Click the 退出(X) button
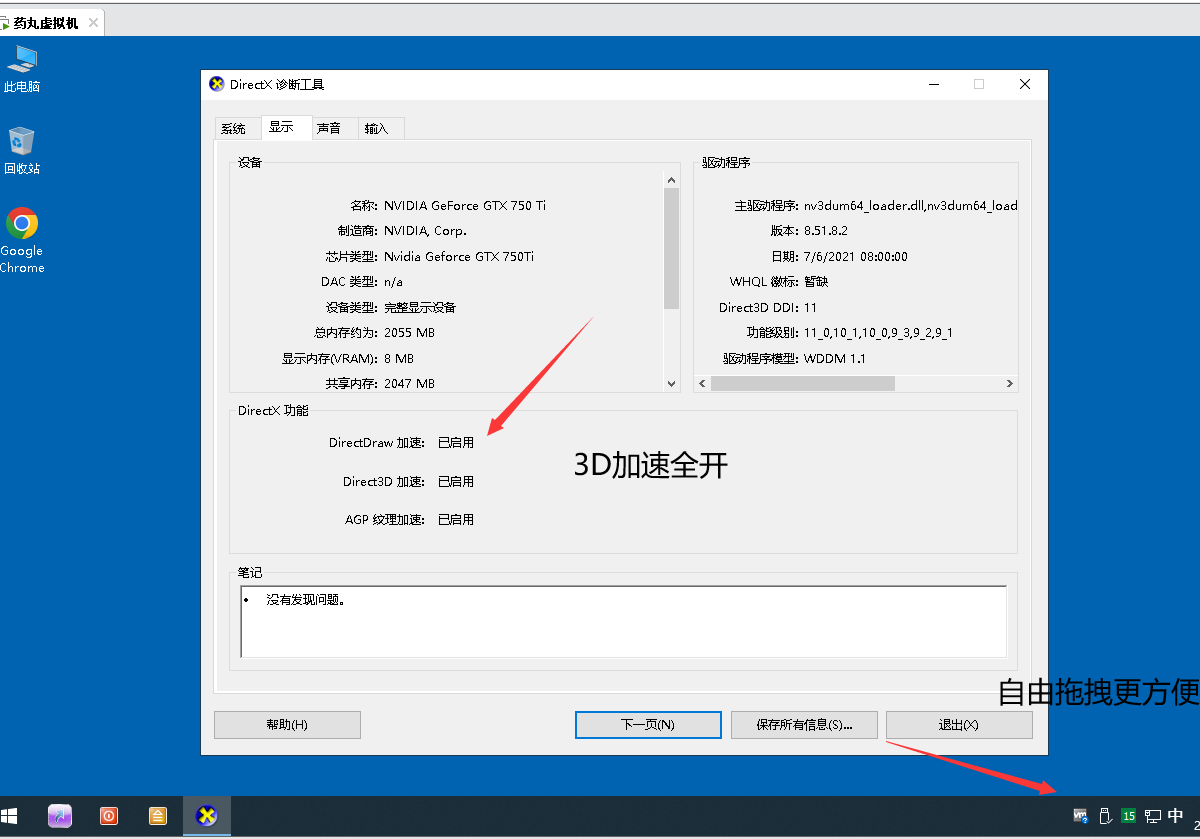The height and width of the screenshot is (839, 1200). tap(959, 725)
